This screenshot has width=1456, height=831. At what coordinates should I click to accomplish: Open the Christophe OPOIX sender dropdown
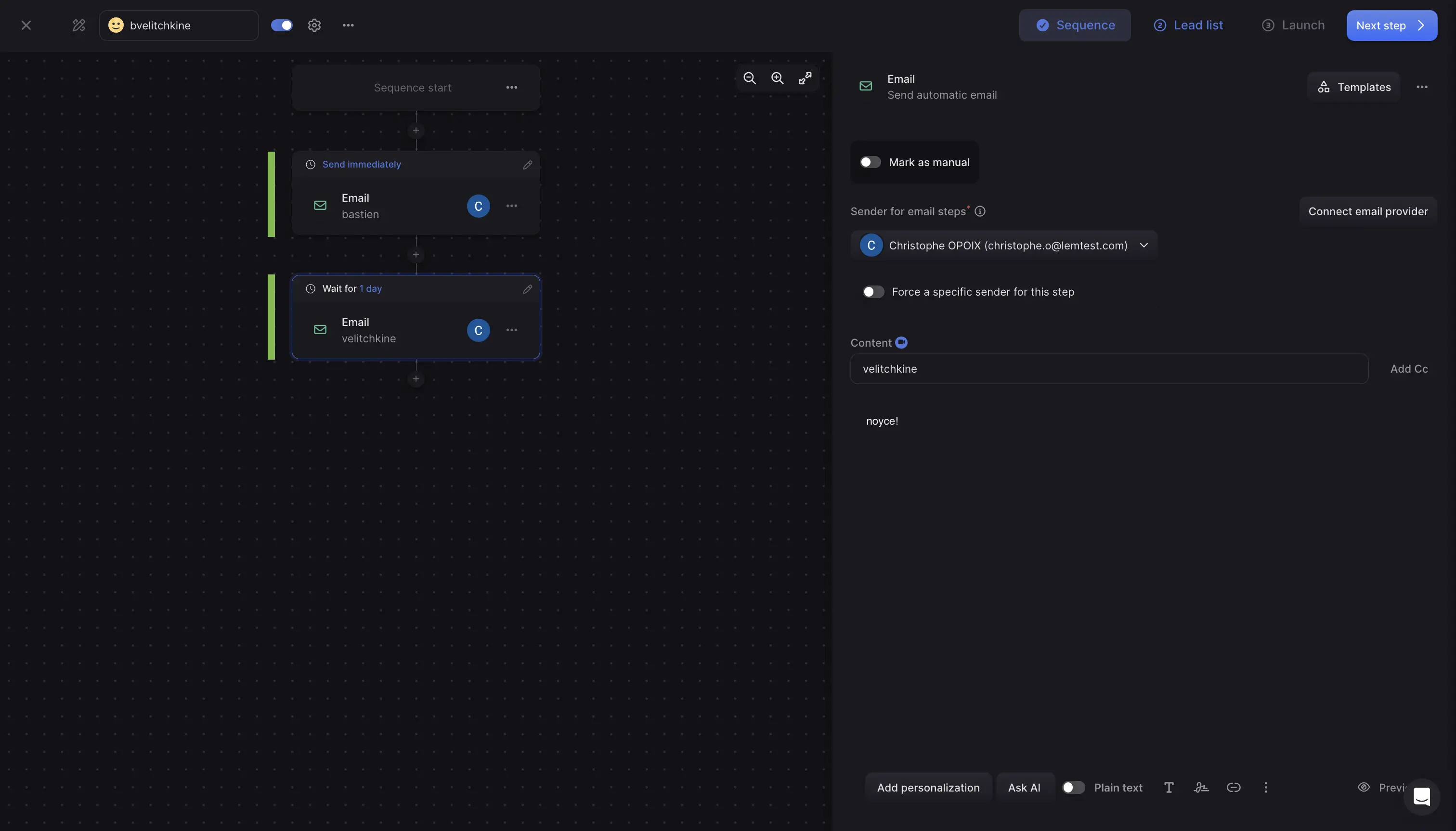click(1004, 246)
